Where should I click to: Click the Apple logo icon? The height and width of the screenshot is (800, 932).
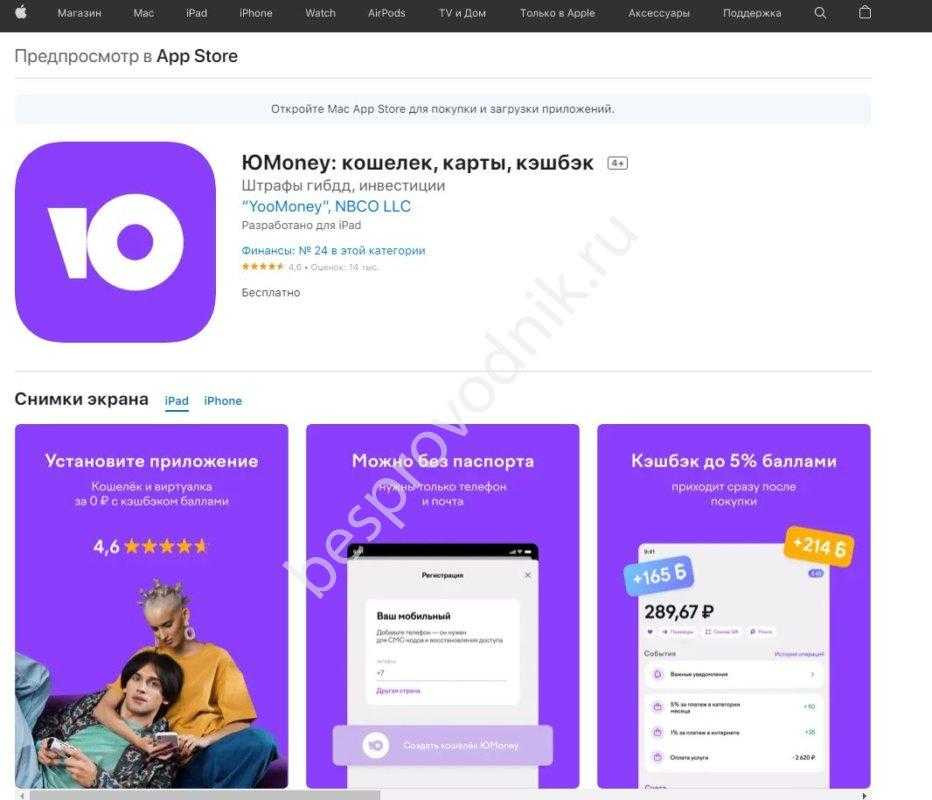tap(21, 12)
